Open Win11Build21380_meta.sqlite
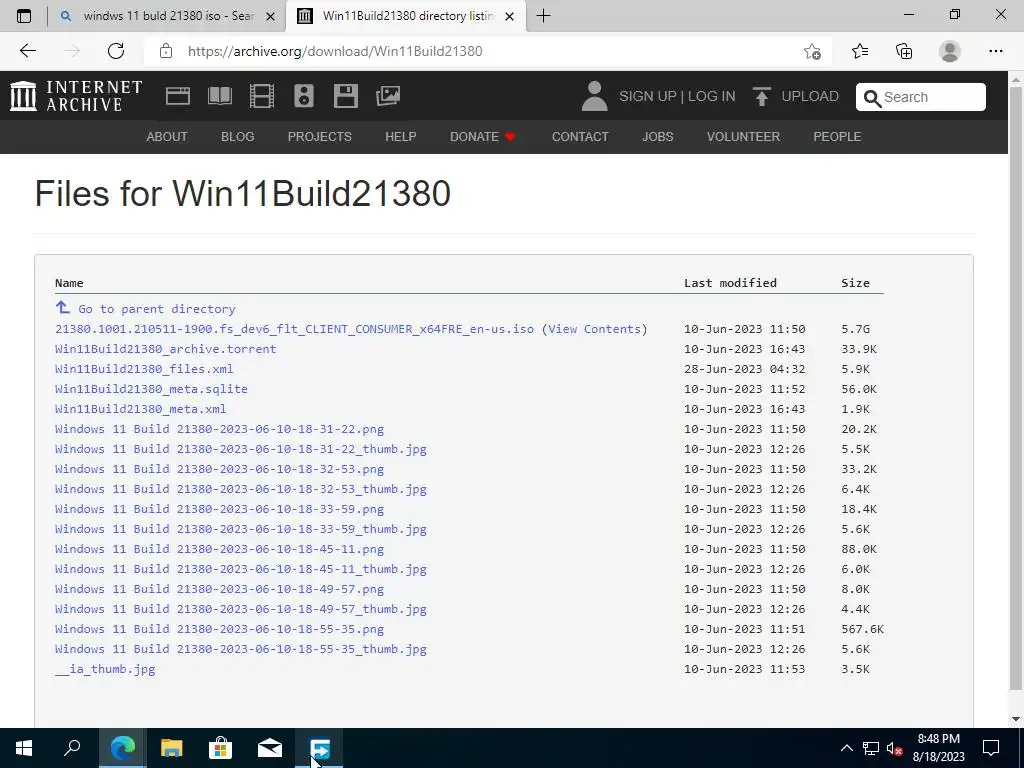 [151, 389]
